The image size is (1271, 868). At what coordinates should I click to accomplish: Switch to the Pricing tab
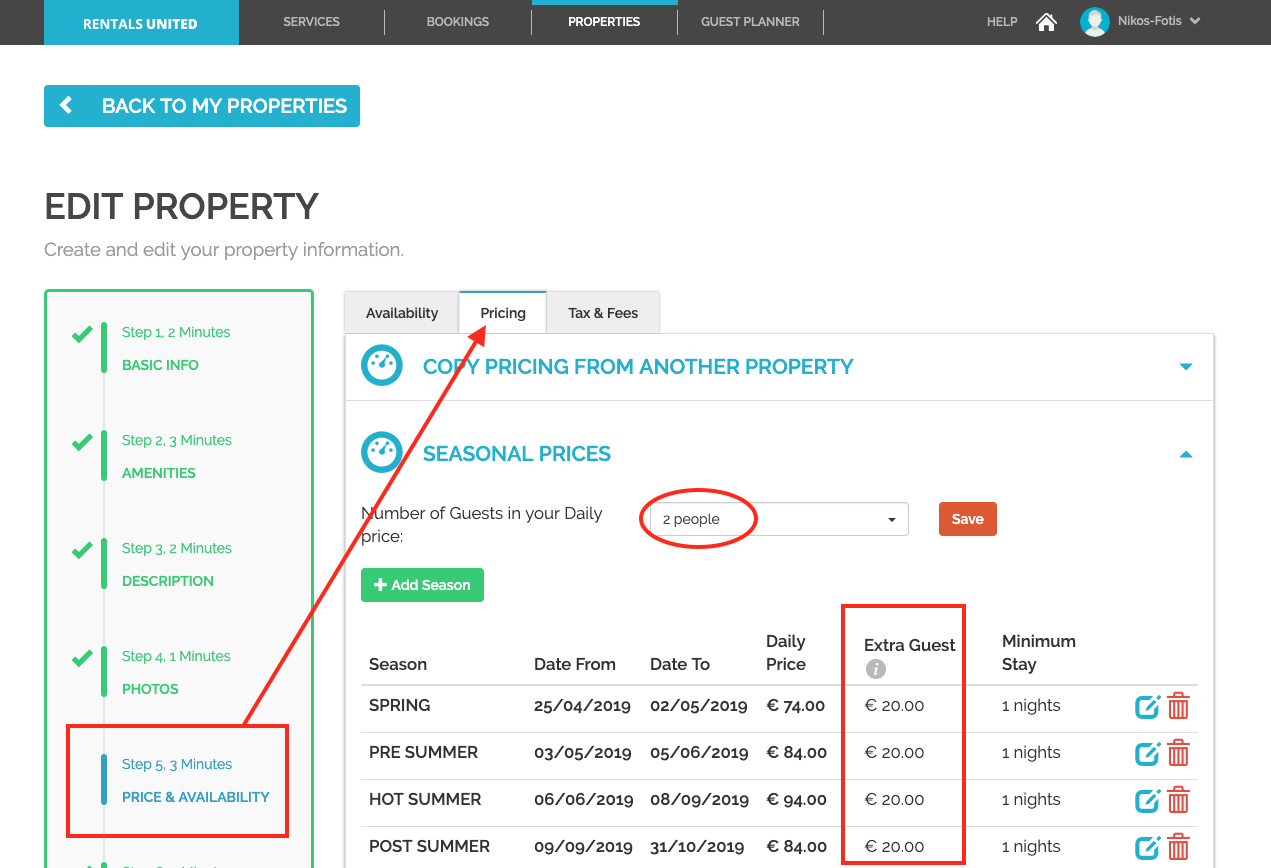(x=503, y=313)
